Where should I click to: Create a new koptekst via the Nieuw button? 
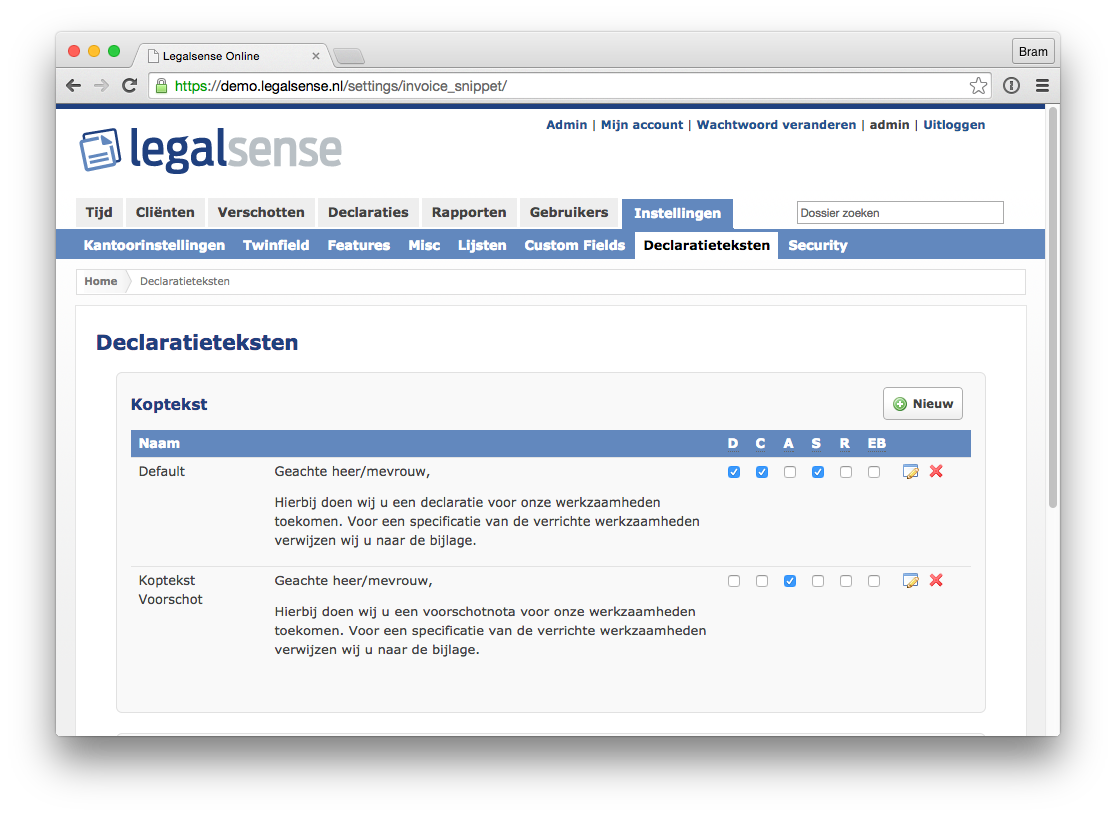tap(922, 403)
